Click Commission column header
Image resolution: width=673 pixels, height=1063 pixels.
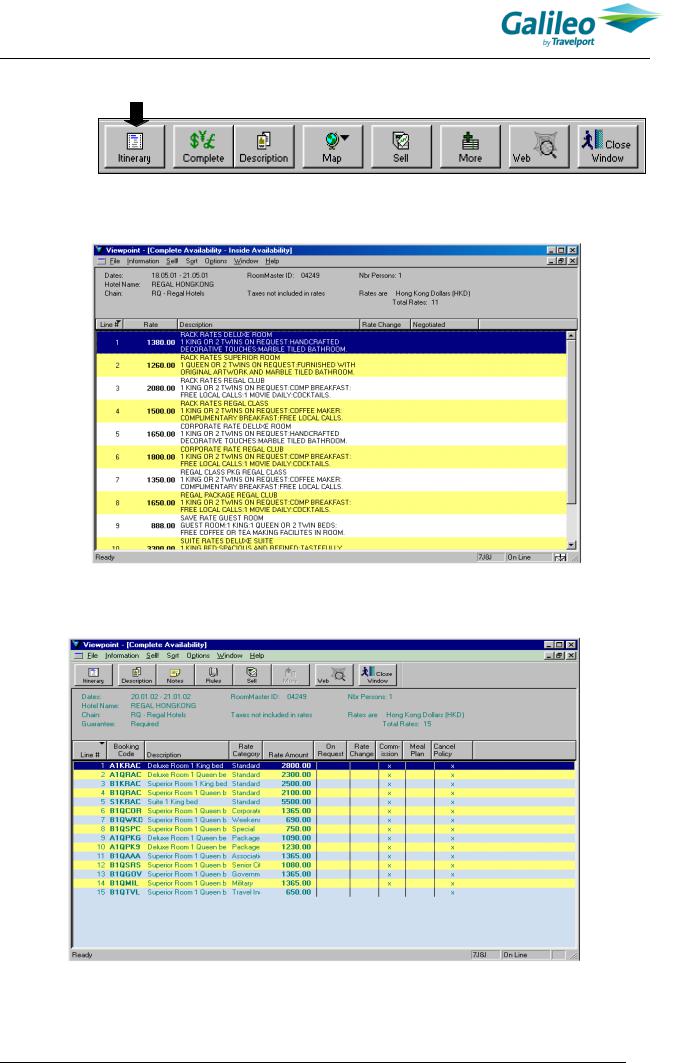click(389, 750)
